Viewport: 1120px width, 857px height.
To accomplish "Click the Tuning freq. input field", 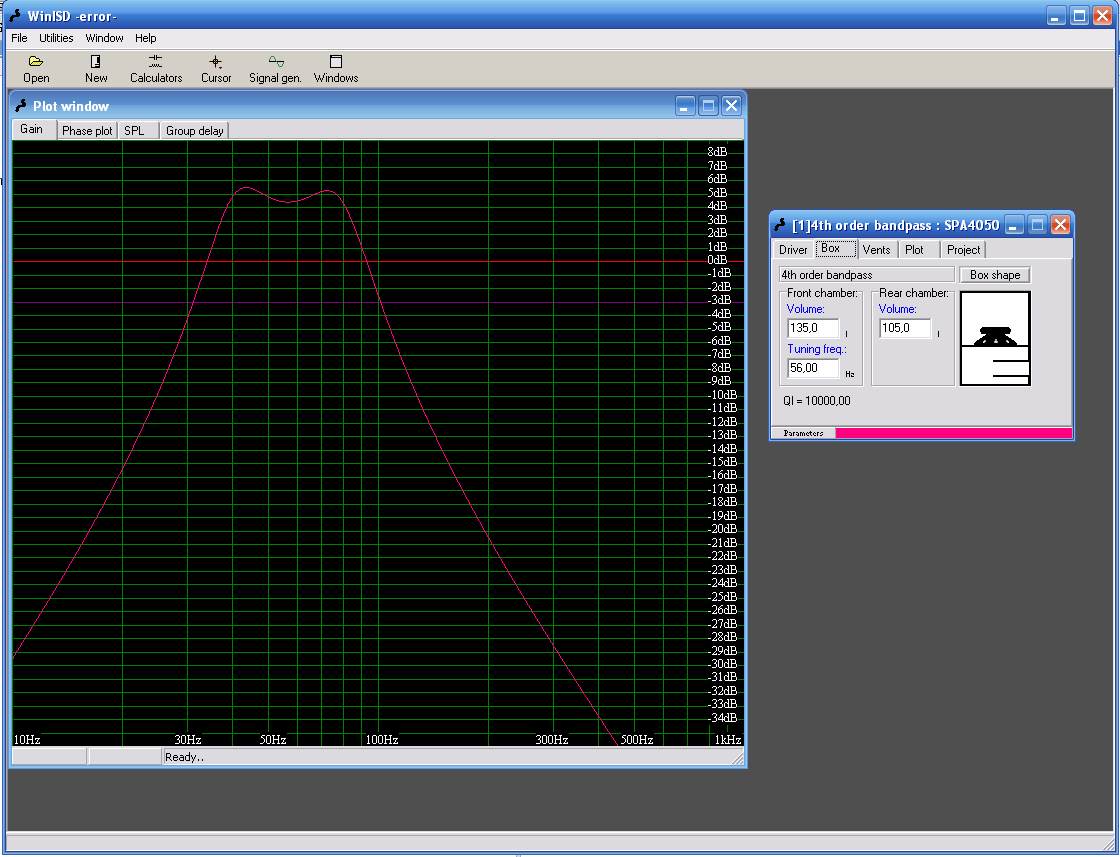I will 813,368.
